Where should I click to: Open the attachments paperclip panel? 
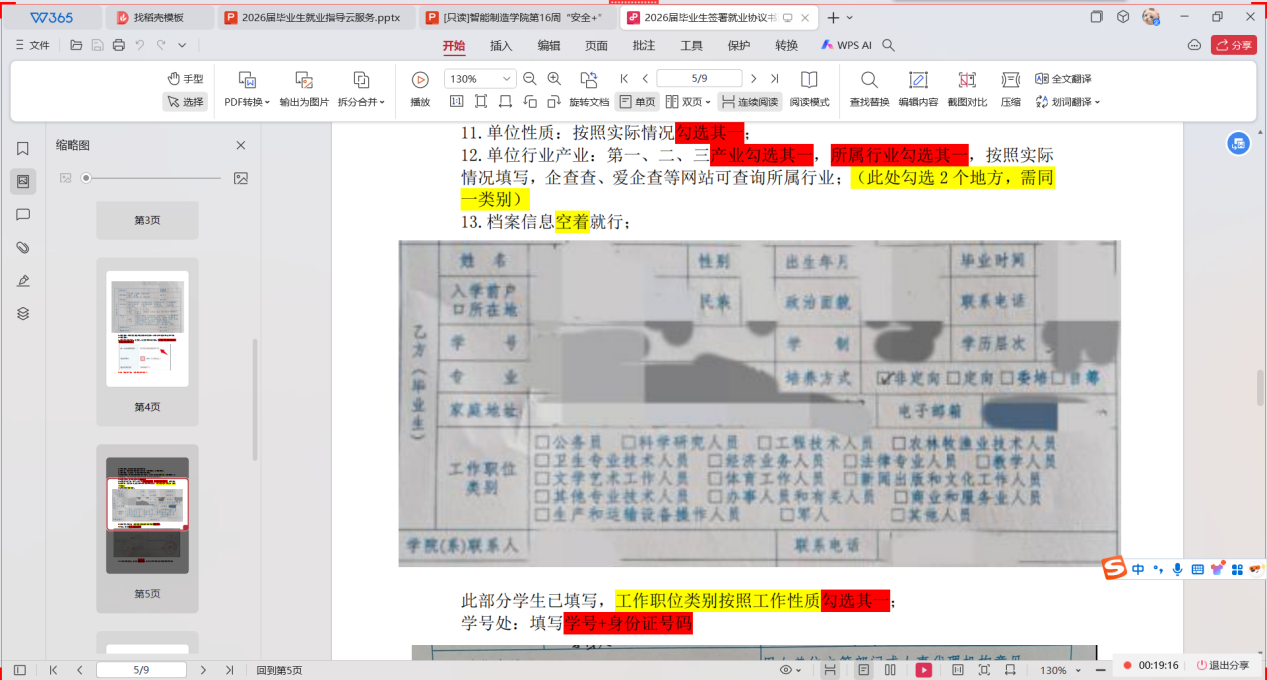click(x=23, y=248)
